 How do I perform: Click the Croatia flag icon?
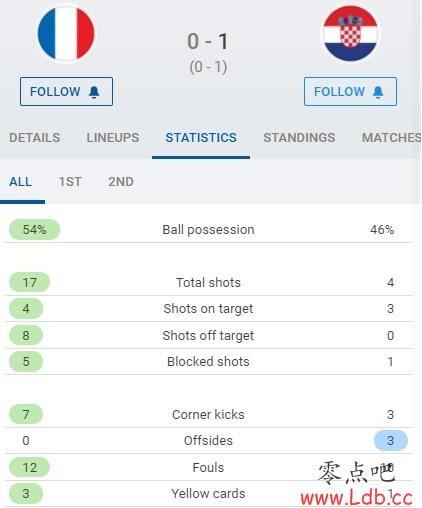click(x=350, y=34)
